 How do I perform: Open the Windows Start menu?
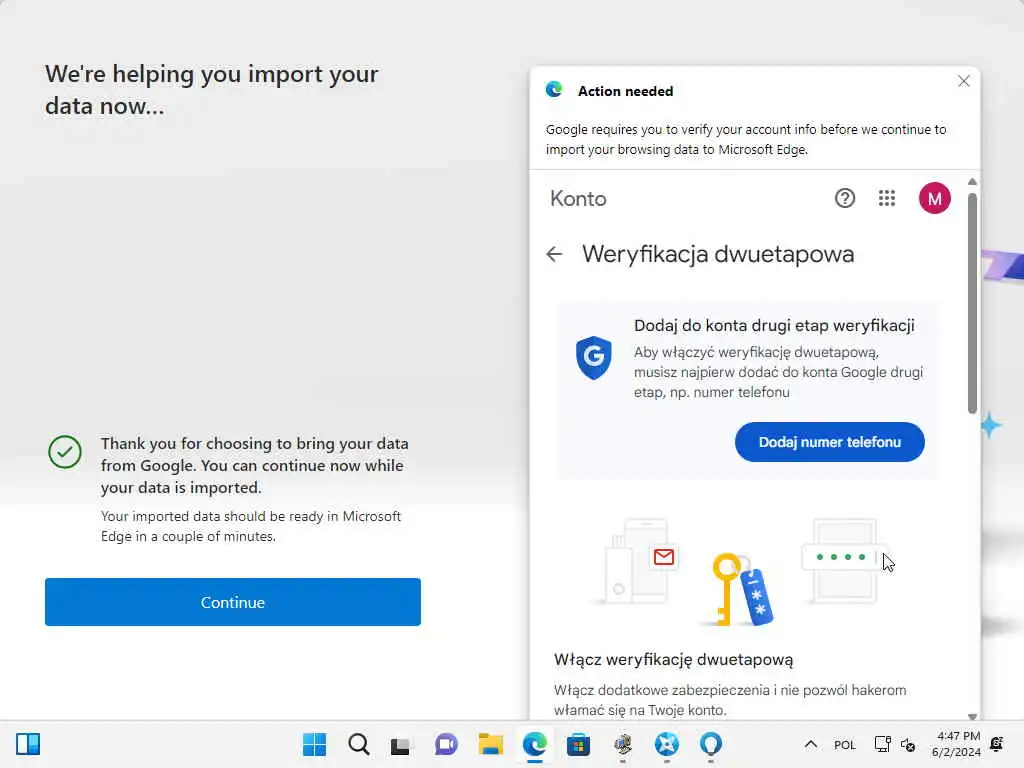click(x=314, y=744)
